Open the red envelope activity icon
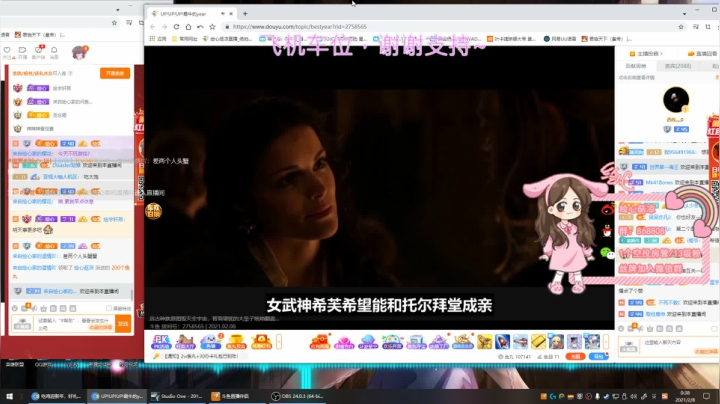Screen dimensions: 720x404 [x=261, y=342]
